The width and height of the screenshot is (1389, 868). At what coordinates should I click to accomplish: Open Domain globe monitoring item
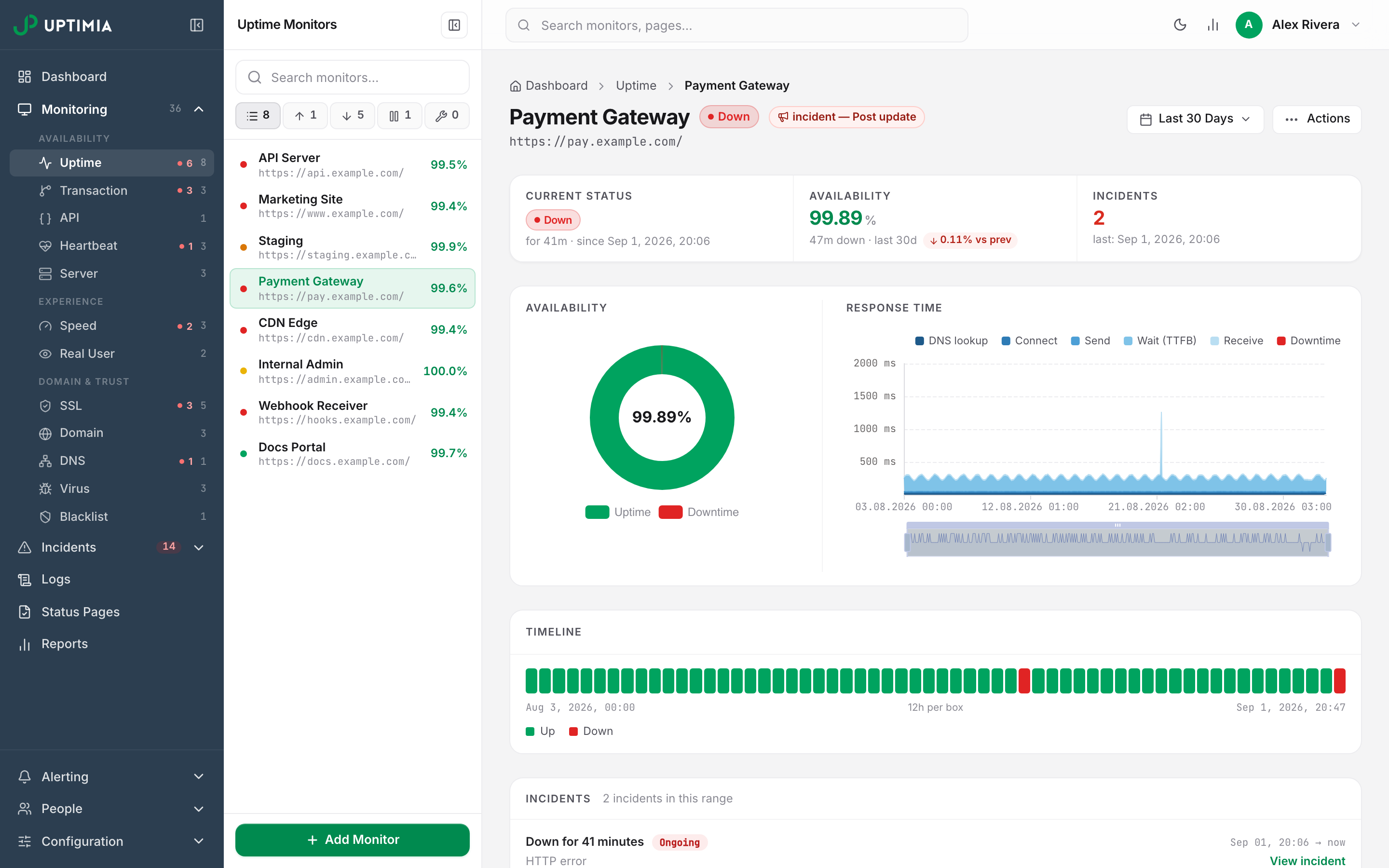(x=112, y=433)
